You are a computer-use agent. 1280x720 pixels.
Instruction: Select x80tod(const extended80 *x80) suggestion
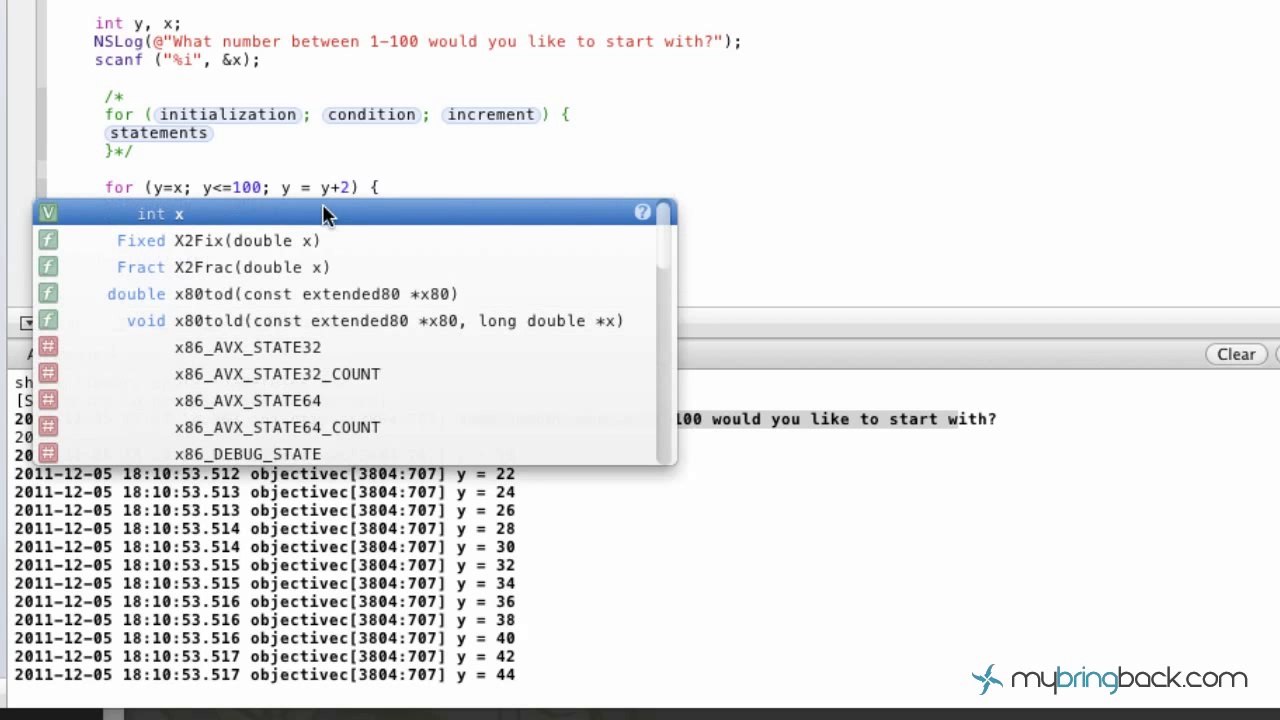coord(345,294)
